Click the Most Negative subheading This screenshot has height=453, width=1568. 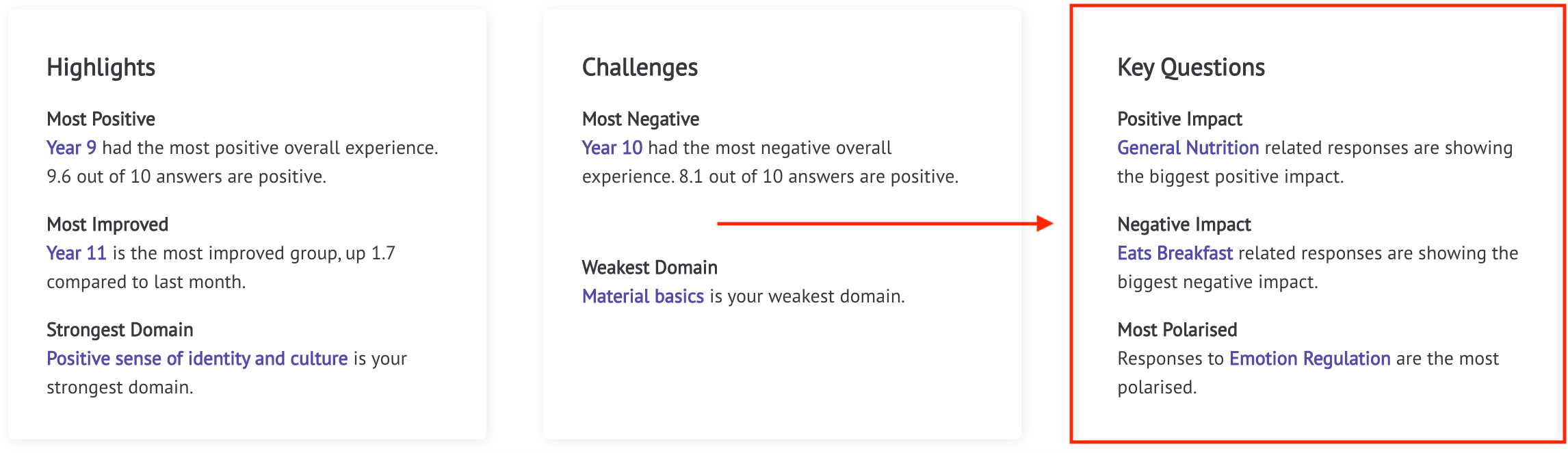641,119
